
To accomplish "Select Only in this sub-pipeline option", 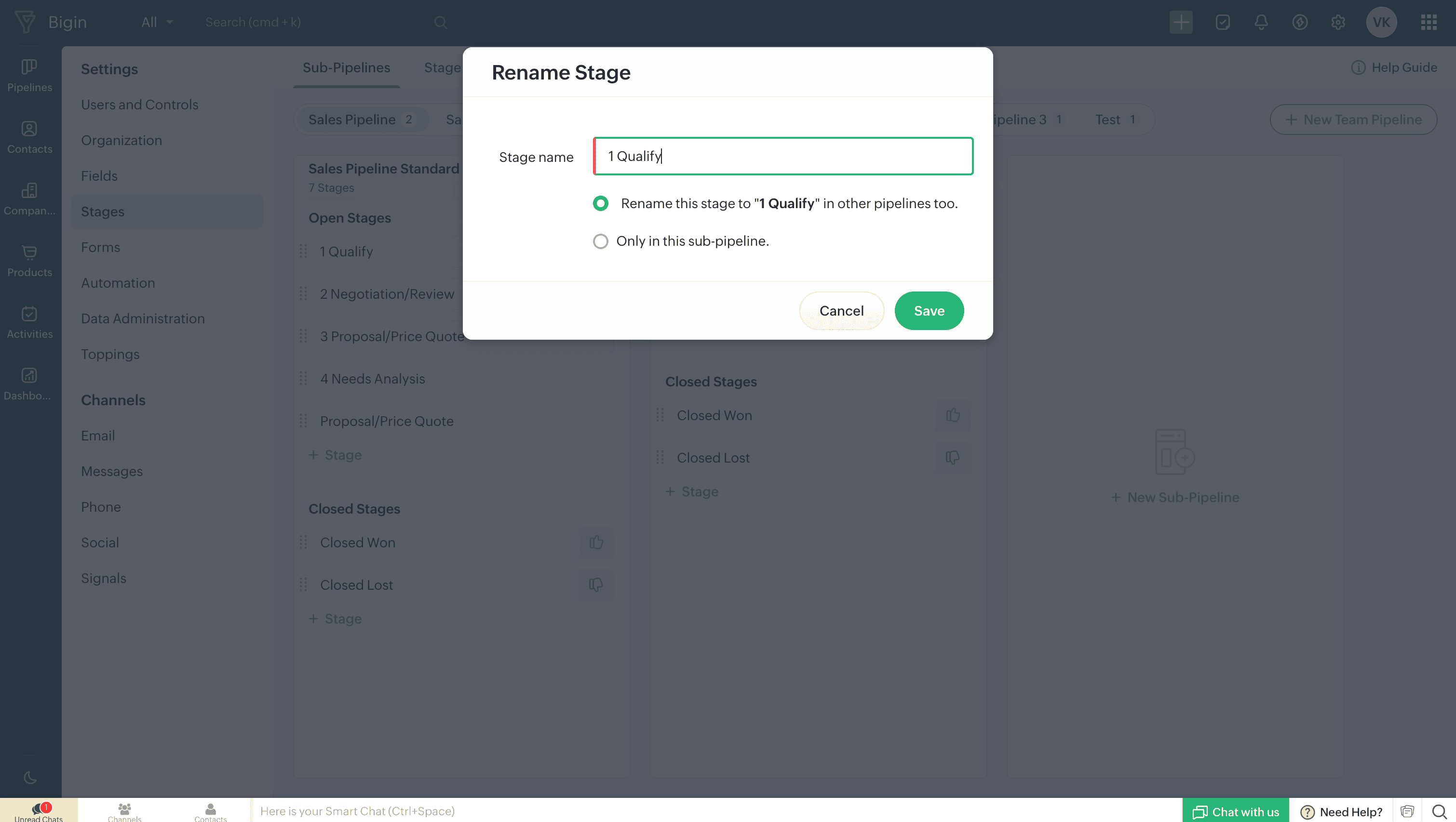I will tap(601, 241).
